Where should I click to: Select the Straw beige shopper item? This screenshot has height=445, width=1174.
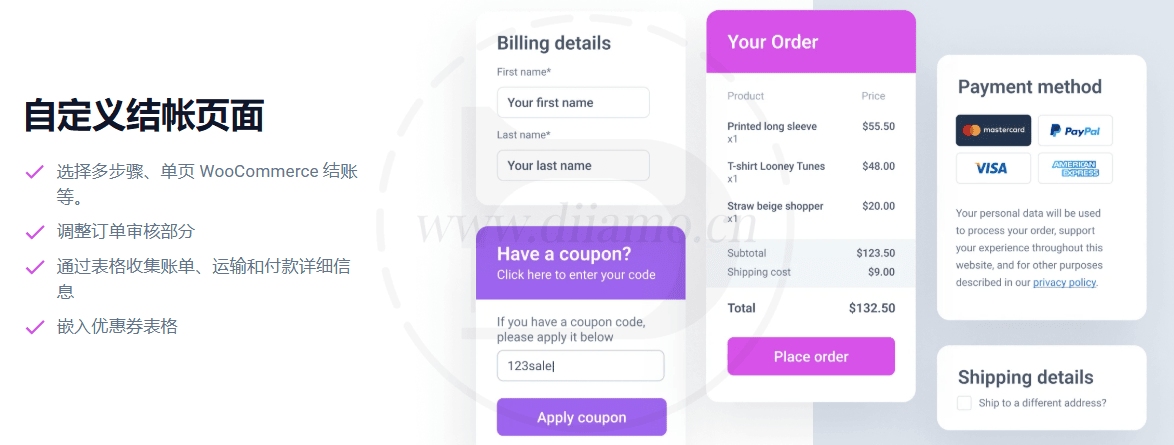click(775, 207)
